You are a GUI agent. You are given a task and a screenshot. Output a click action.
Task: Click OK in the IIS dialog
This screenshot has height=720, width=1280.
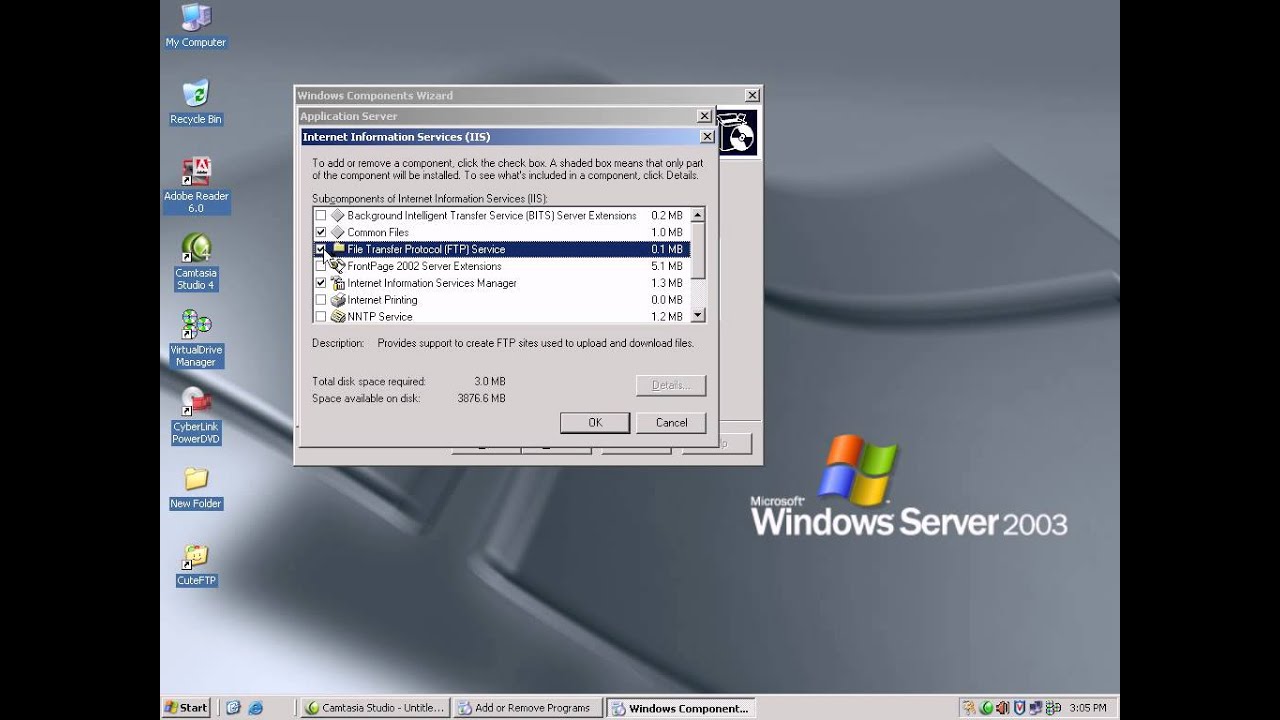595,423
